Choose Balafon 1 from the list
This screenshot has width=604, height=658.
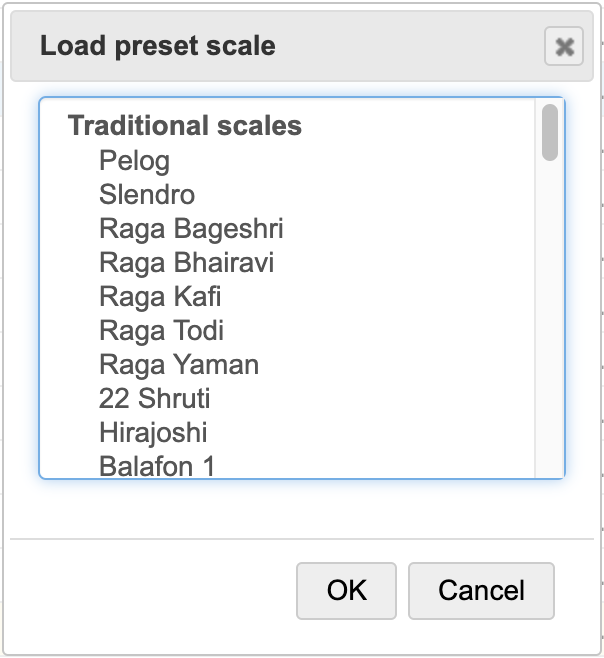(x=157, y=466)
